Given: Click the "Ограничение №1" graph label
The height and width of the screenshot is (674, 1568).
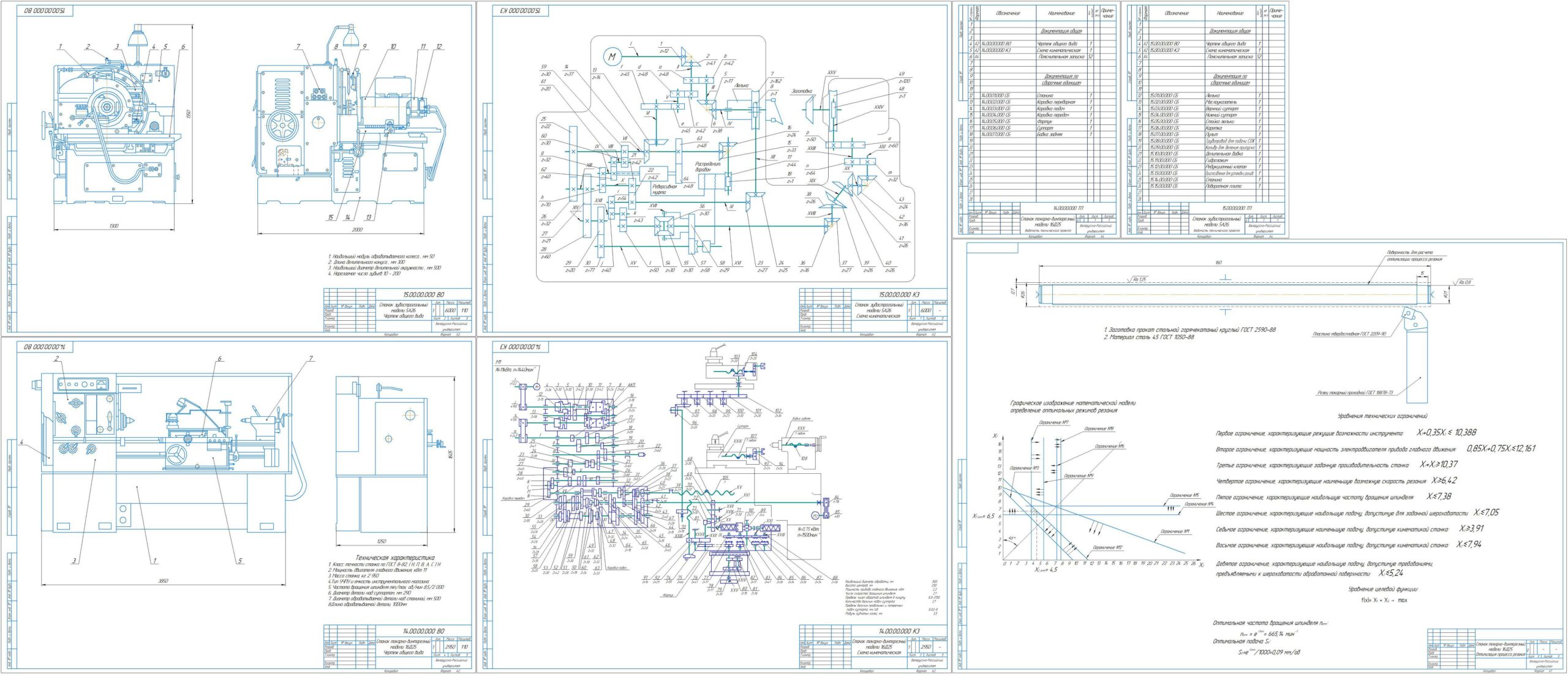Looking at the screenshot, I should pos(1175,532).
